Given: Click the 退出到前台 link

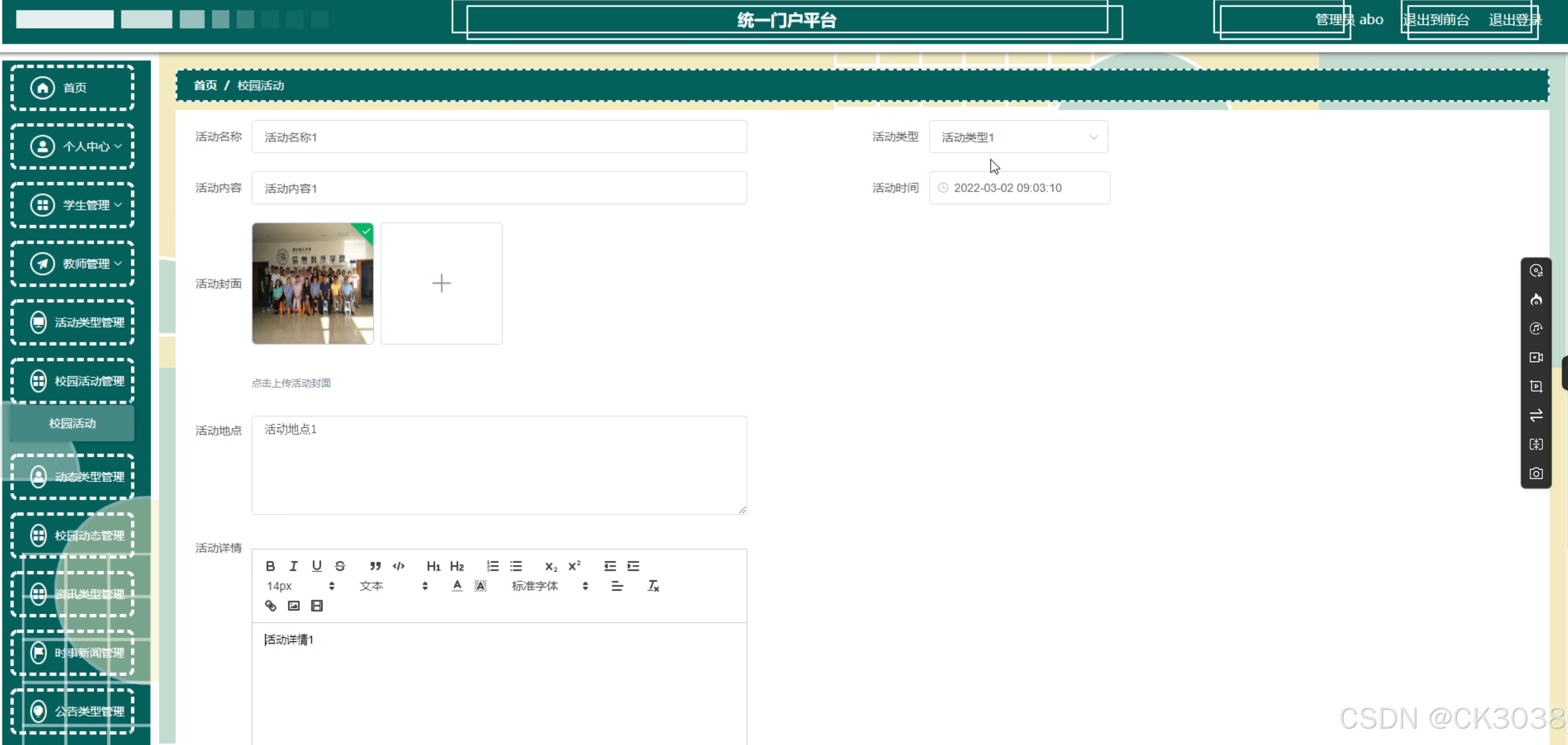Looking at the screenshot, I should coord(1436,20).
